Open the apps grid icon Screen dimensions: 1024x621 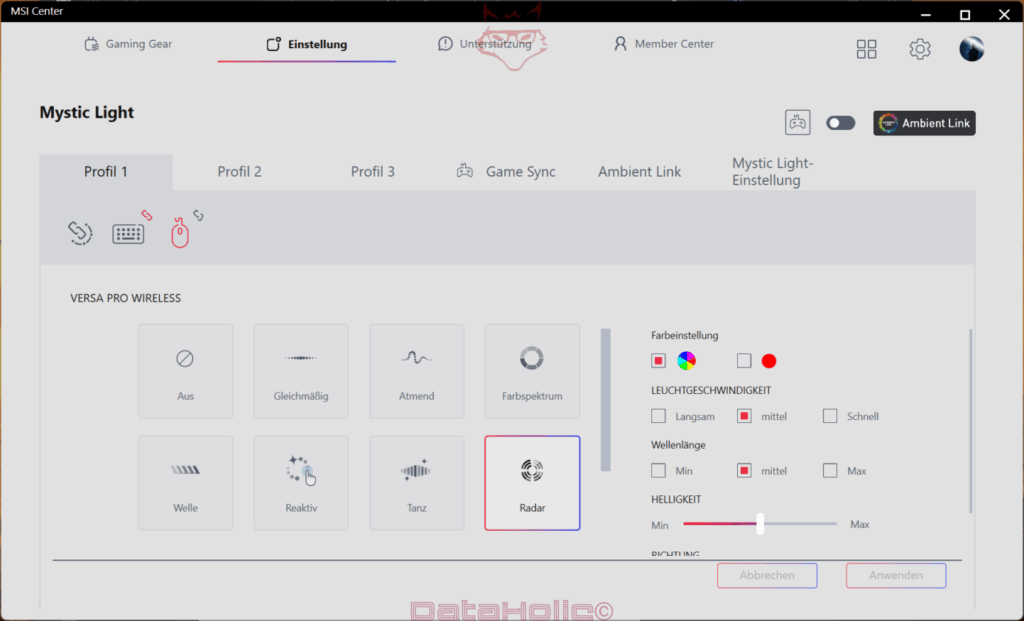(x=867, y=49)
